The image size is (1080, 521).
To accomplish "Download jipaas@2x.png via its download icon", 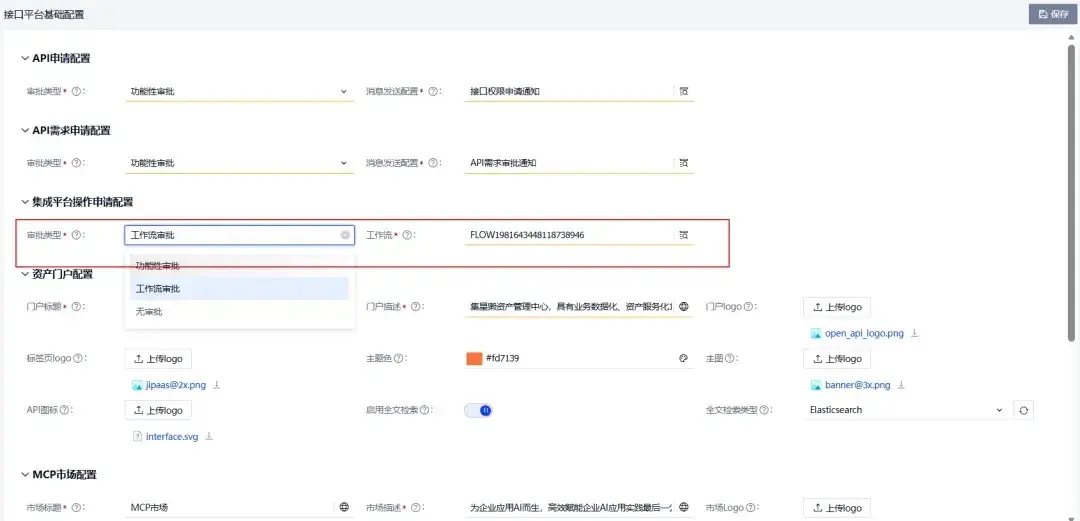I will click(x=216, y=385).
